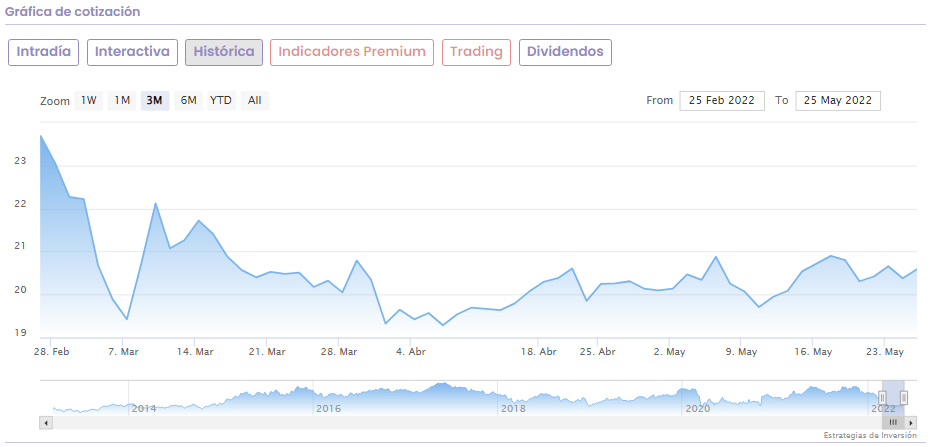Screen dimensions: 932x447
Task: Switch to the Intradía tab
Action: 43,52
